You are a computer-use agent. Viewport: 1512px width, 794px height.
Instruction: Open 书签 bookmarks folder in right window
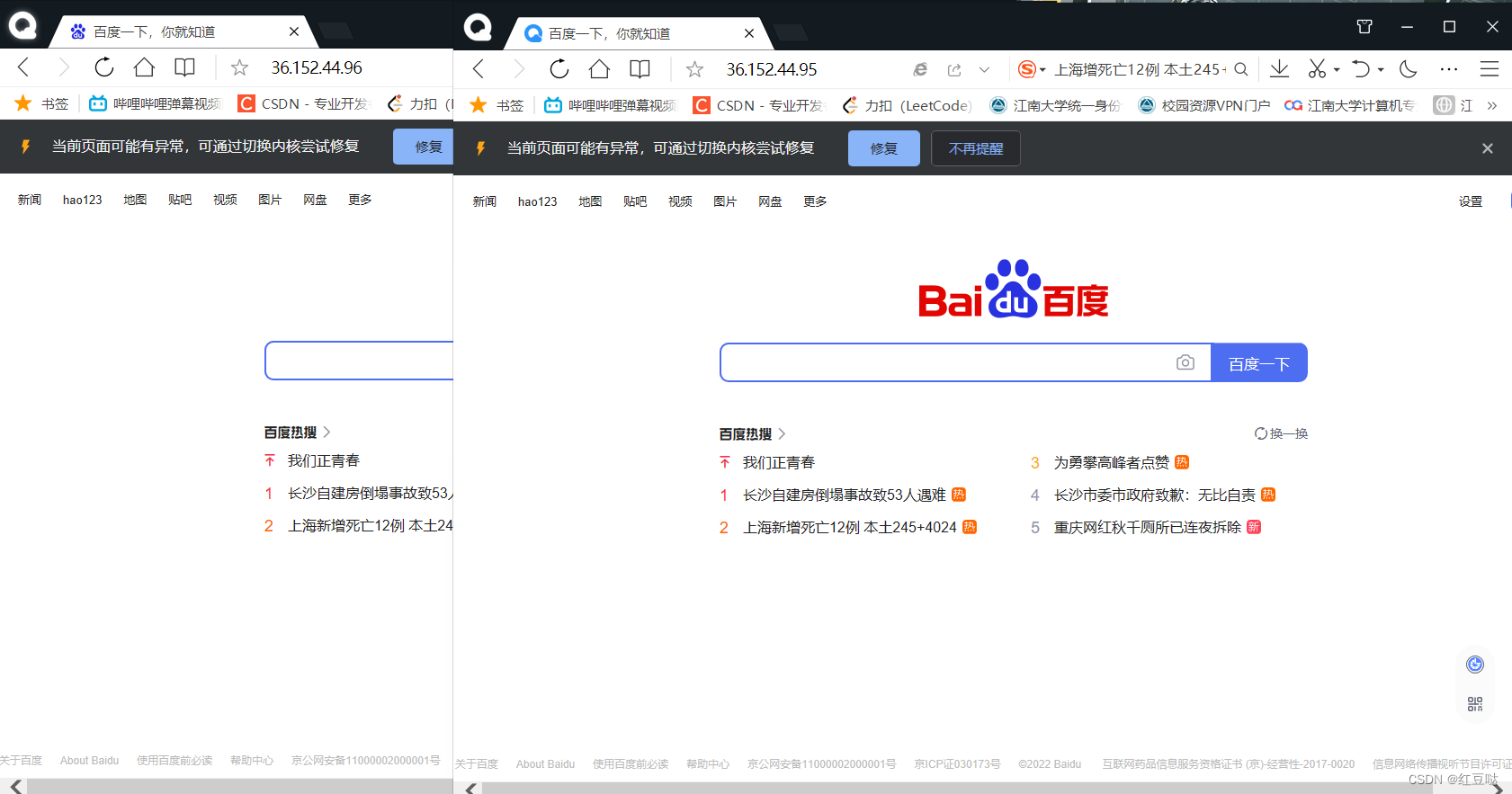click(497, 105)
